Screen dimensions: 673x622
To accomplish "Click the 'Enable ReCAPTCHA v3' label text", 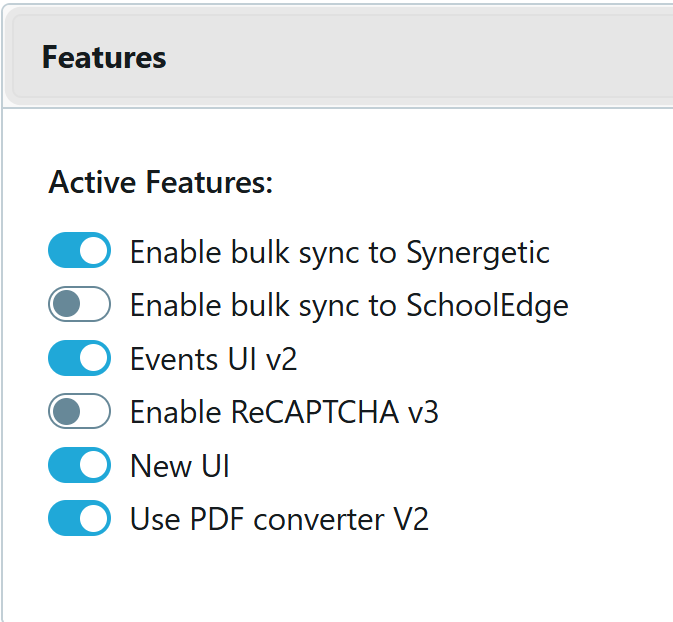I will point(284,412).
